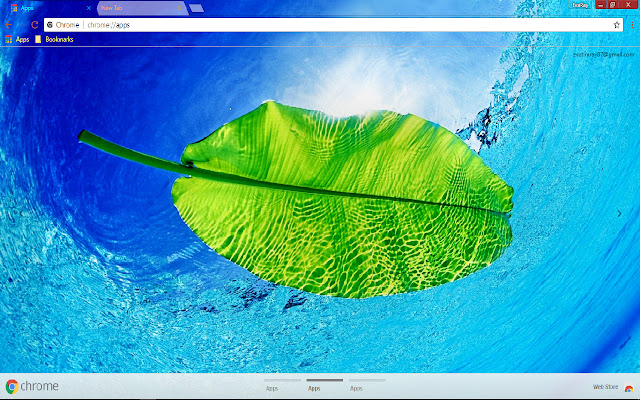Switch to the New Tab browser tab
This screenshot has width=640, height=400.
142,8
